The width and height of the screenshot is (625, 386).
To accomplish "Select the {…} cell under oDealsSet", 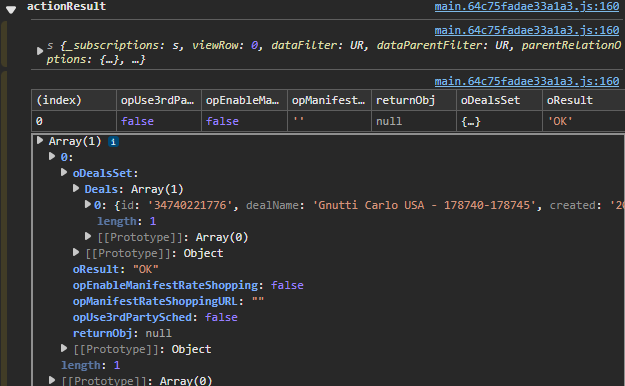I will point(499,121).
